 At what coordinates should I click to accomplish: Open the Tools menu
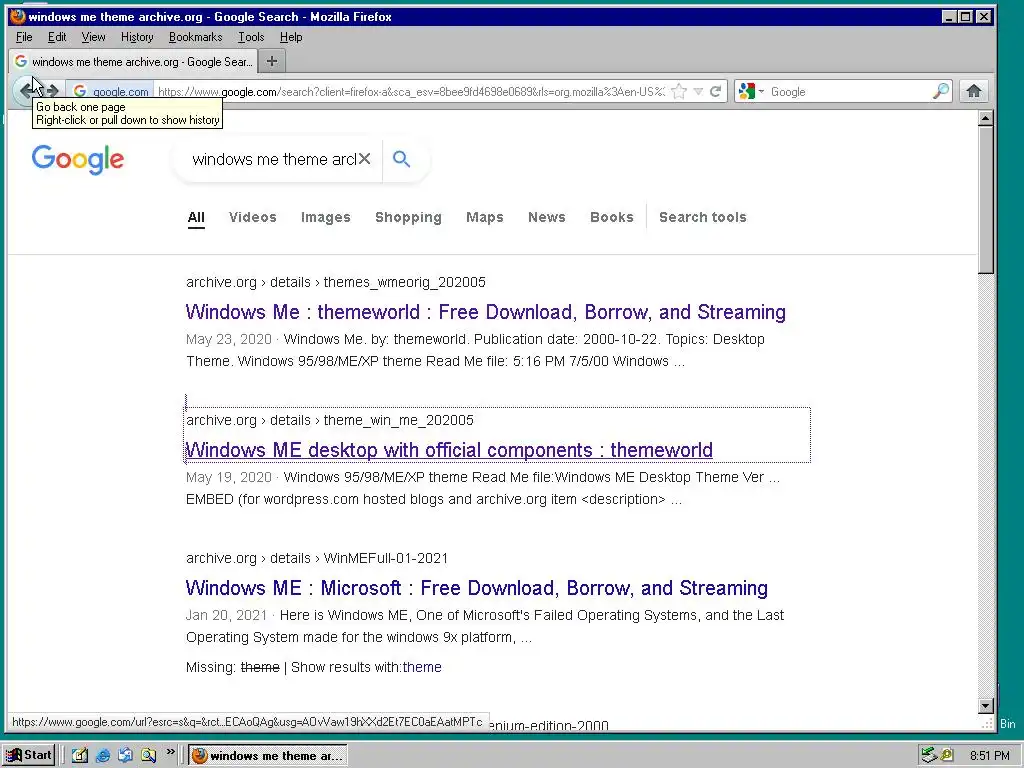(x=251, y=37)
